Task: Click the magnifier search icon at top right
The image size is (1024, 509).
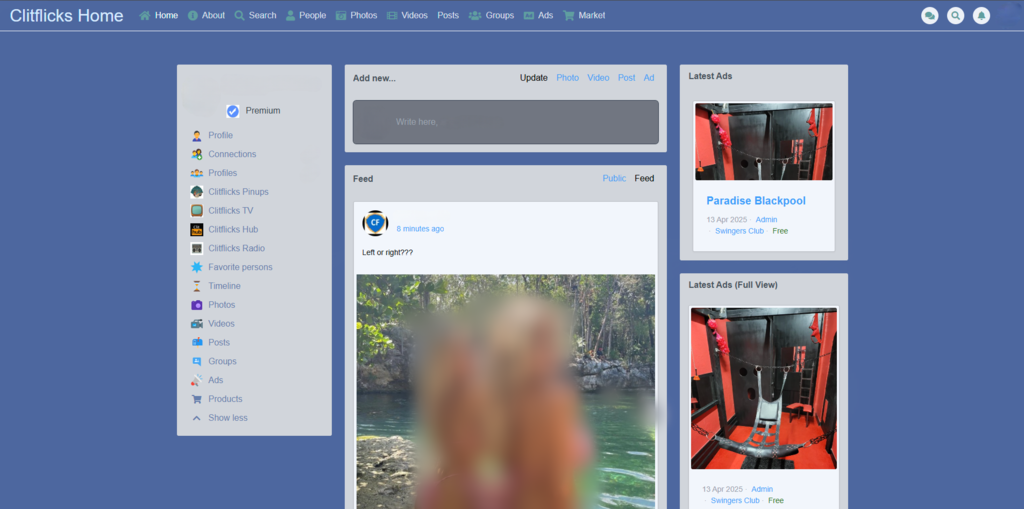Action: [x=956, y=15]
